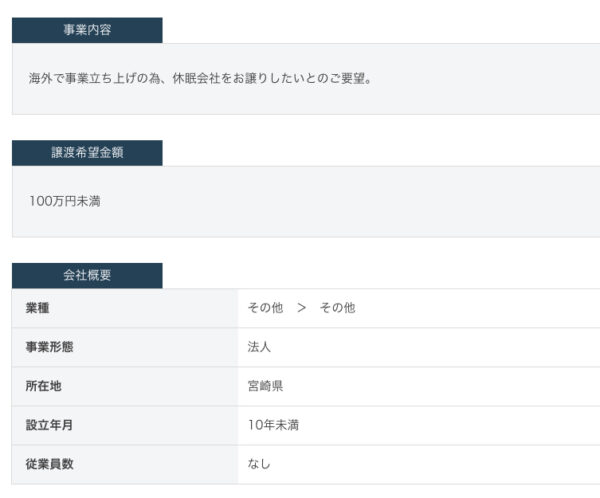Select the second その他 subcategory link

coord(338,308)
